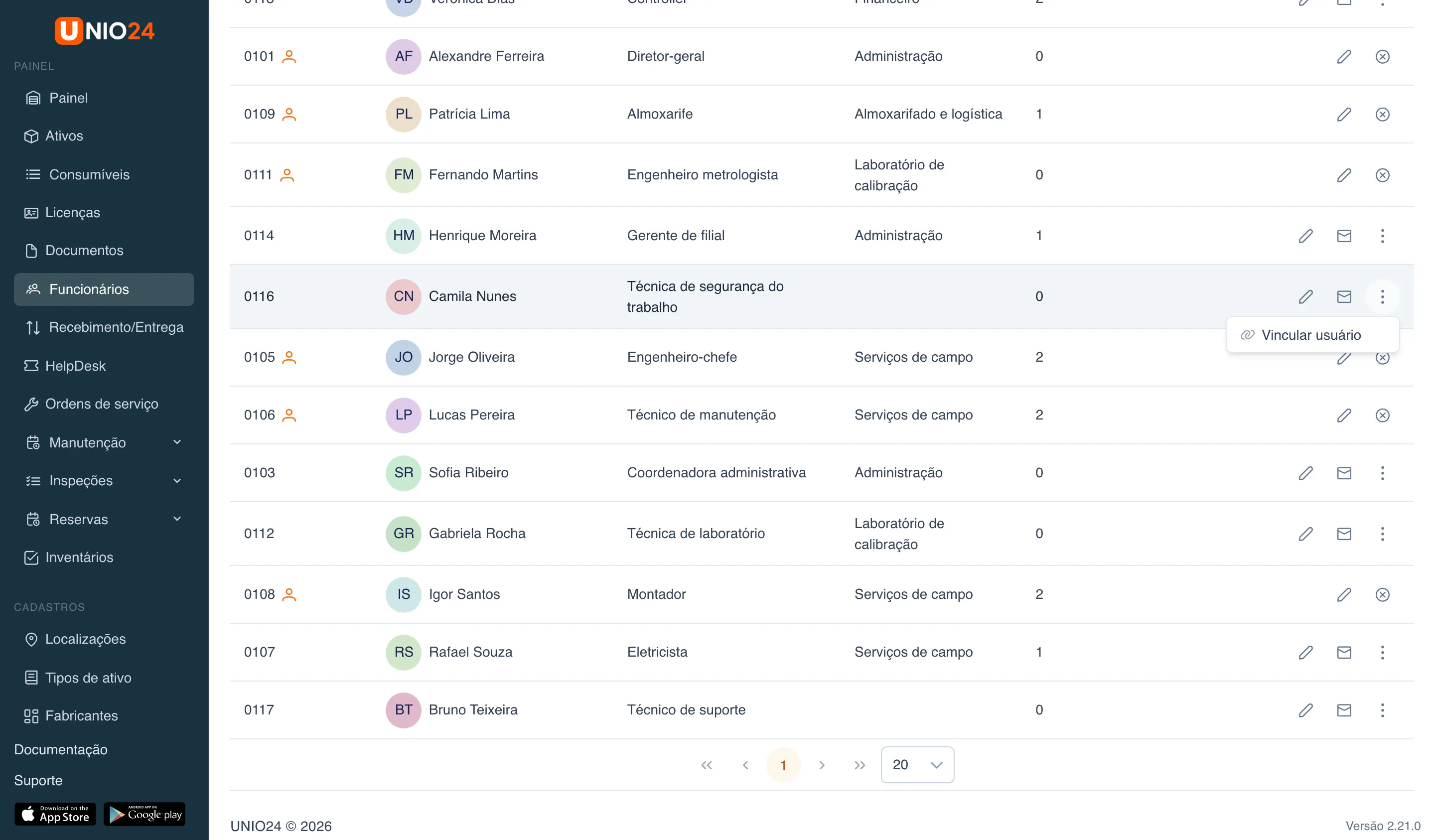Open the three-dot menu for Henrique Moreira

coord(1382,236)
